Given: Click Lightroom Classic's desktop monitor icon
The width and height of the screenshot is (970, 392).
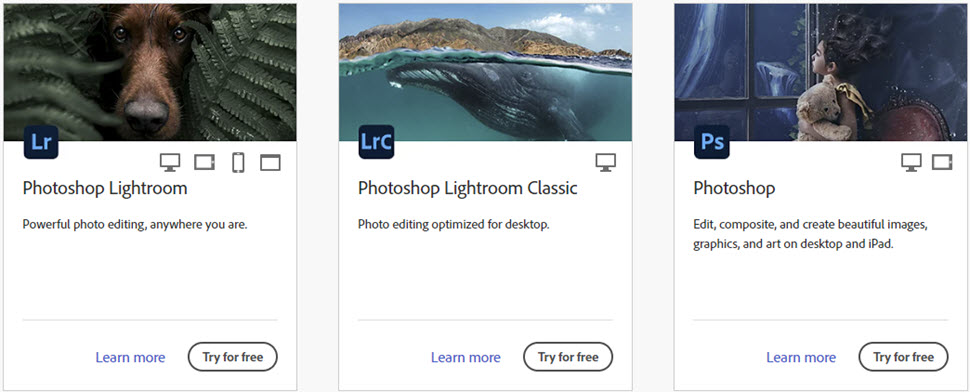Looking at the screenshot, I should 606,163.
